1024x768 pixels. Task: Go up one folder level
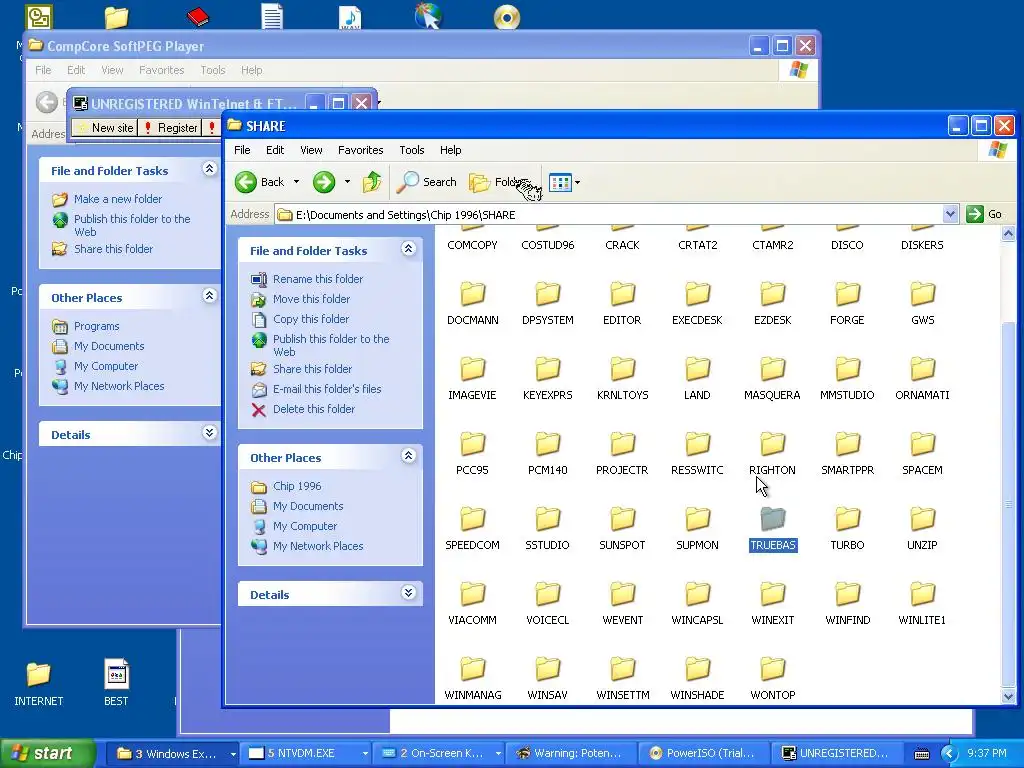click(x=372, y=182)
